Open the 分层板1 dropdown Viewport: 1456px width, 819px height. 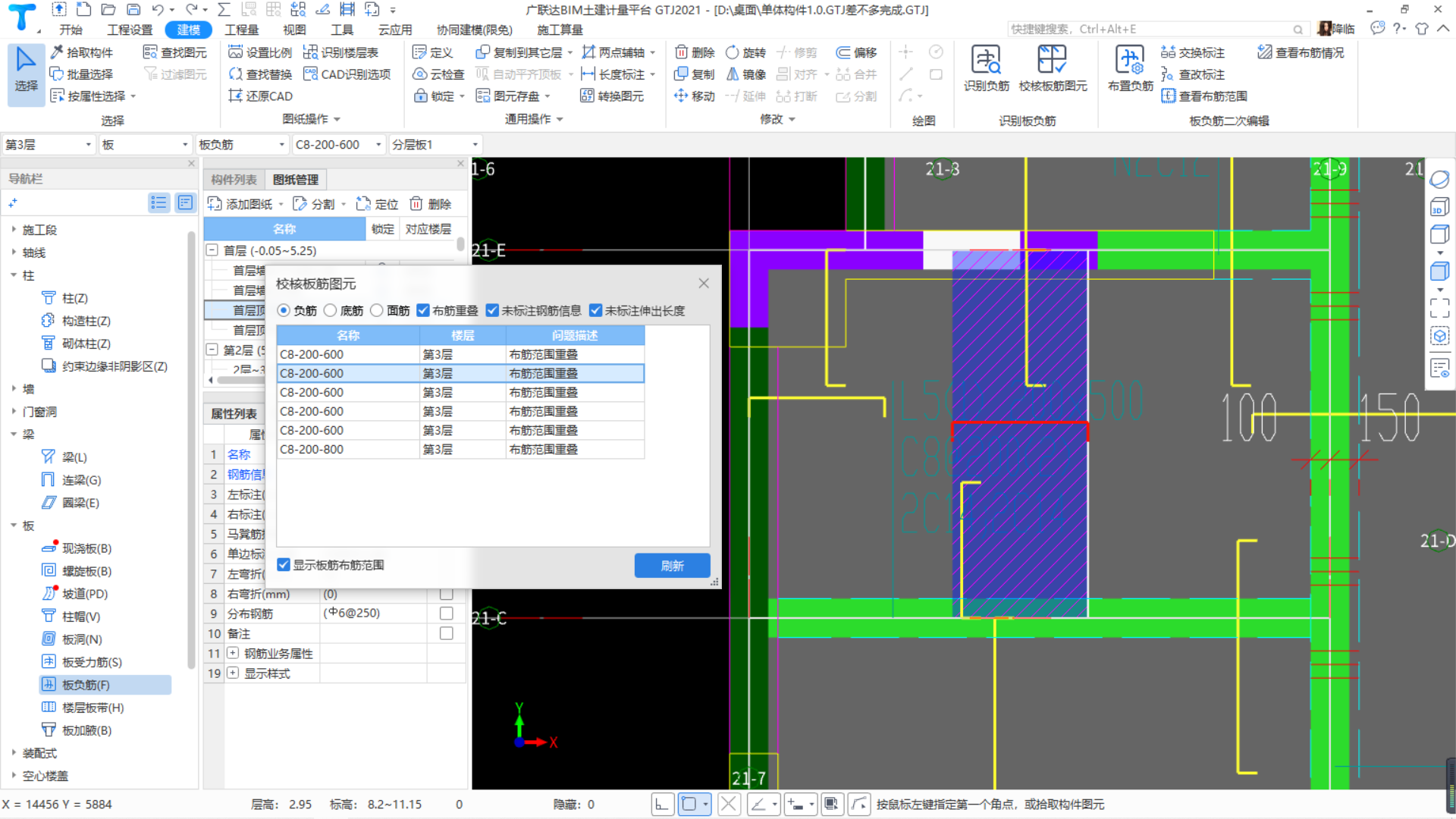[x=435, y=145]
